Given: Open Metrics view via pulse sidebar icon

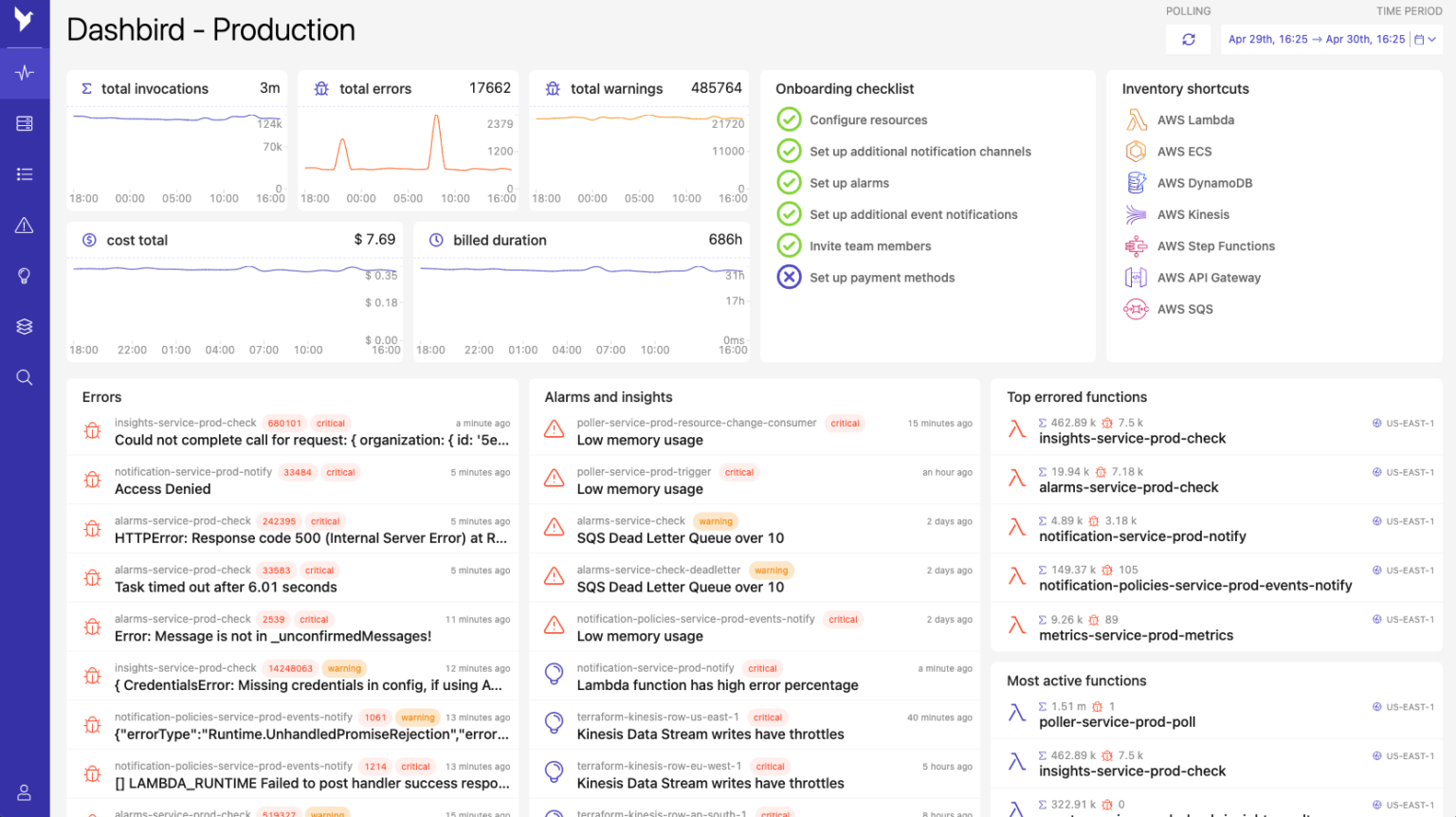Looking at the screenshot, I should [x=25, y=72].
